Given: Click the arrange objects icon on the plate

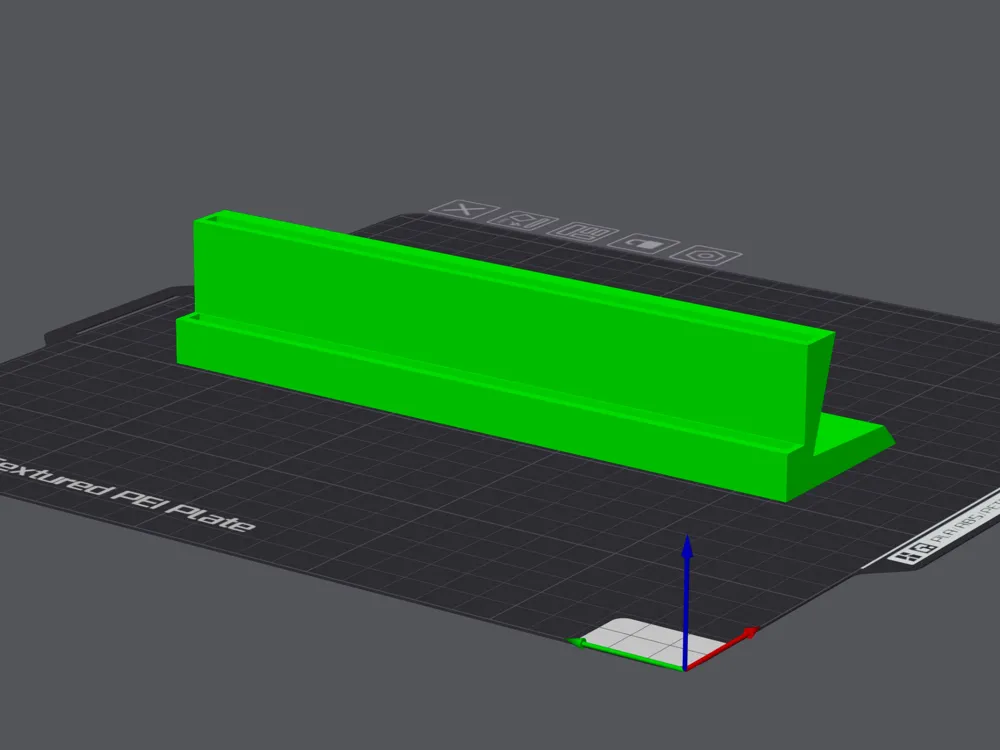Looking at the screenshot, I should [x=583, y=232].
